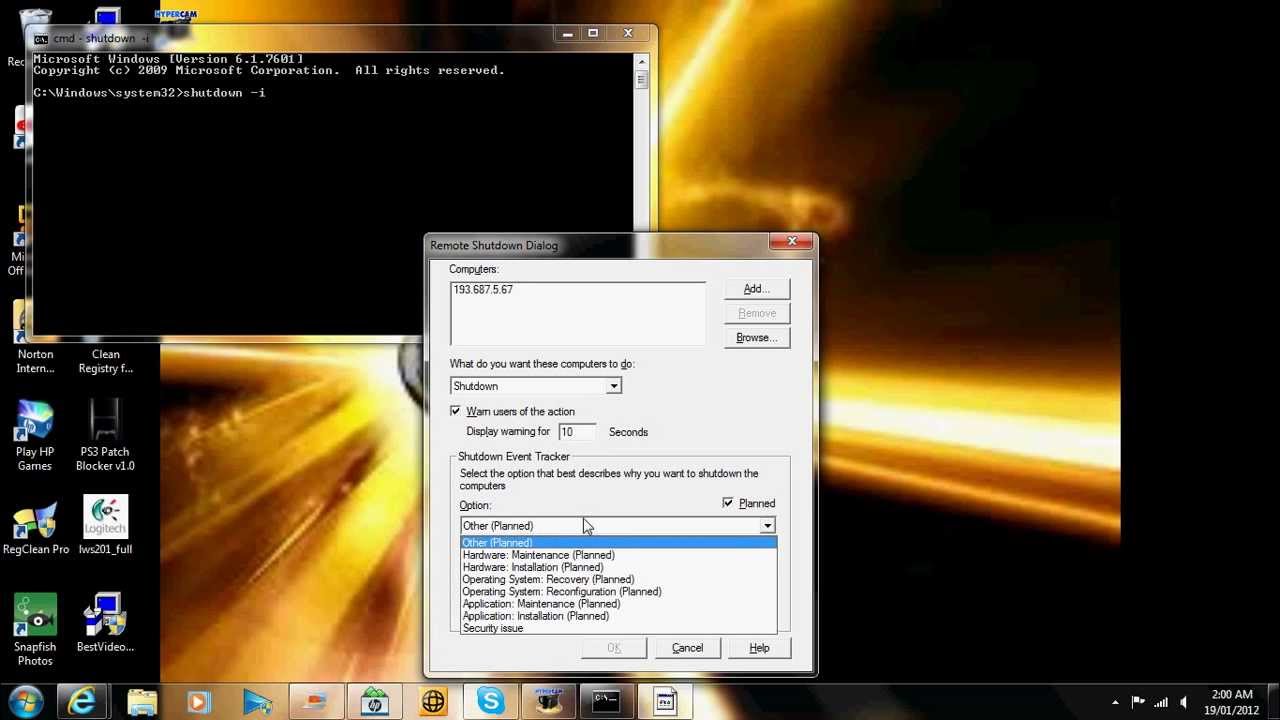
Task: Open Snapfish Photos desktop icon
Action: (x=34, y=630)
